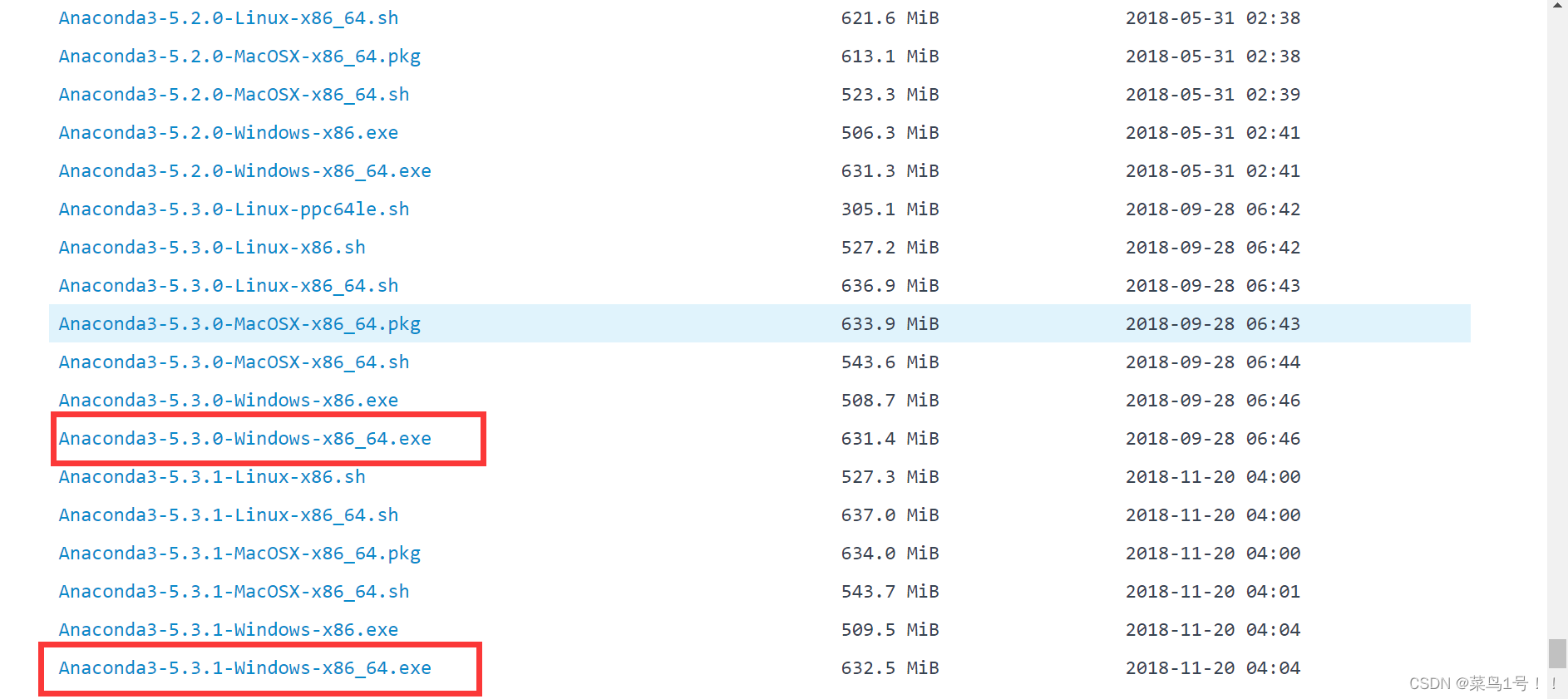Viewport: 1568px width, 699px height.
Task: Download Anaconda3-5.3.0-Windows-x86.exe installer
Action: point(229,401)
